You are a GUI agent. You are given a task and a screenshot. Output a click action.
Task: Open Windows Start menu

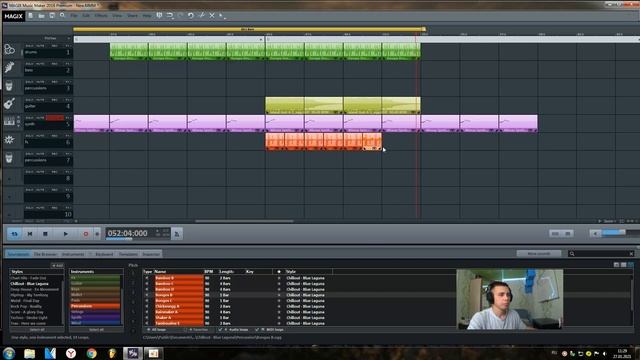click(9, 353)
